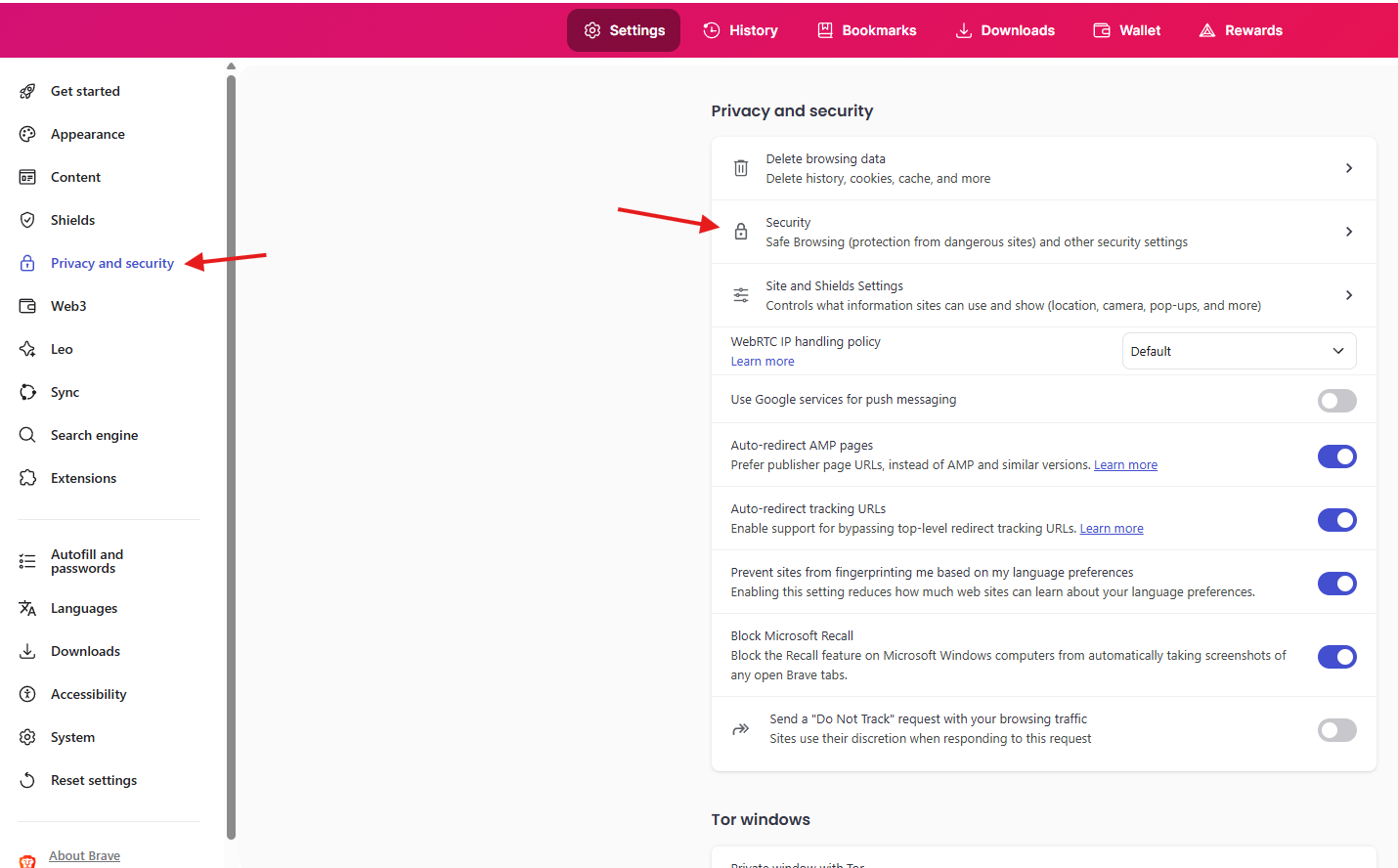
Task: Expand the Security settings row chevron
Action: point(1349,232)
